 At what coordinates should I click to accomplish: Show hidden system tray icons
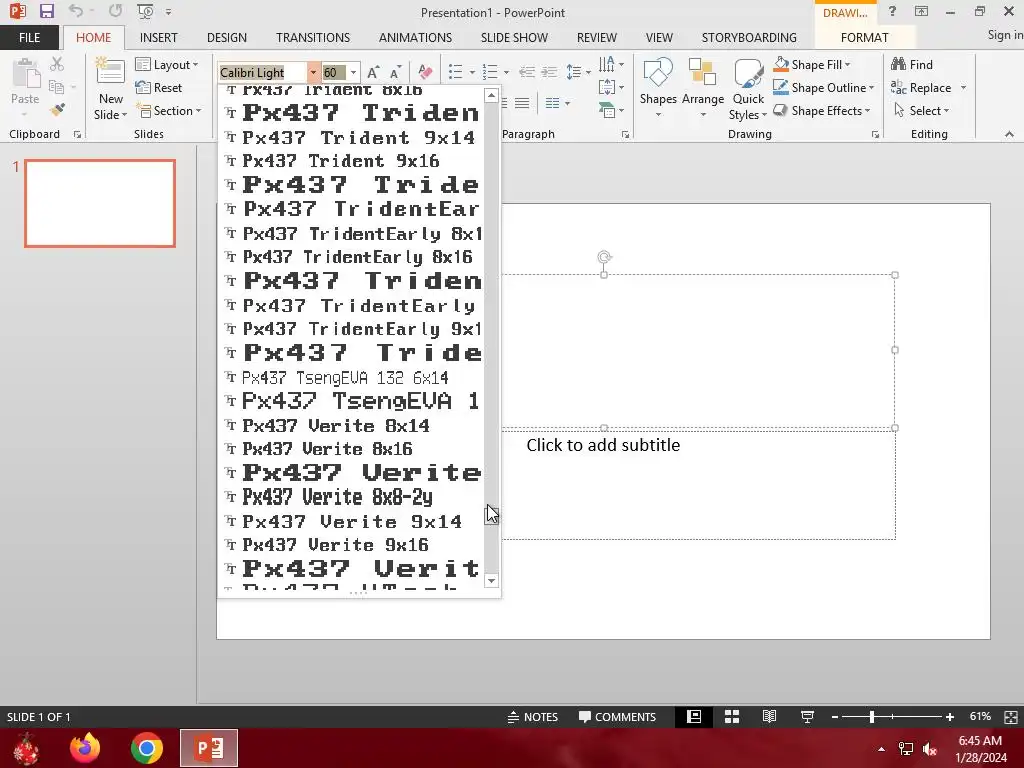881,749
